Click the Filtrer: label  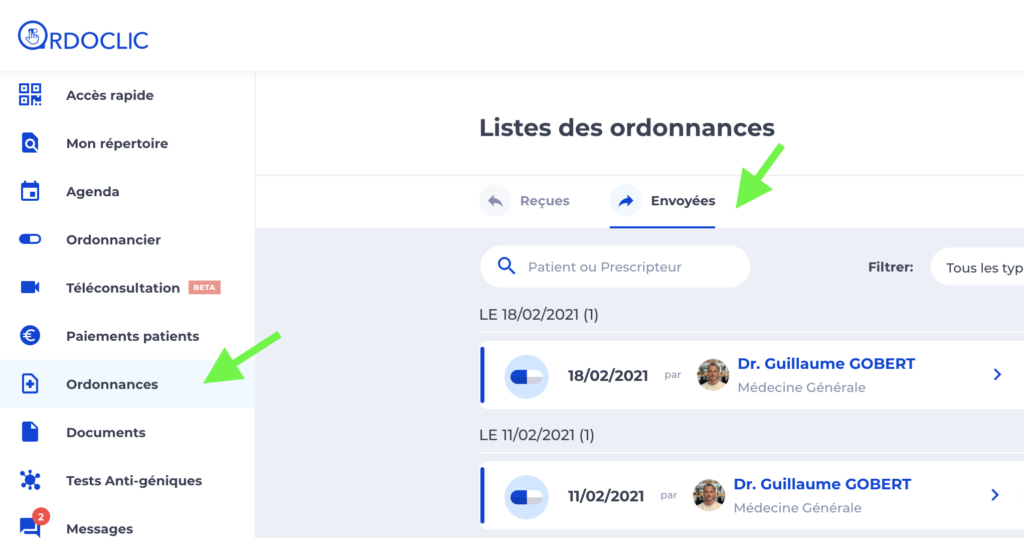coord(890,267)
